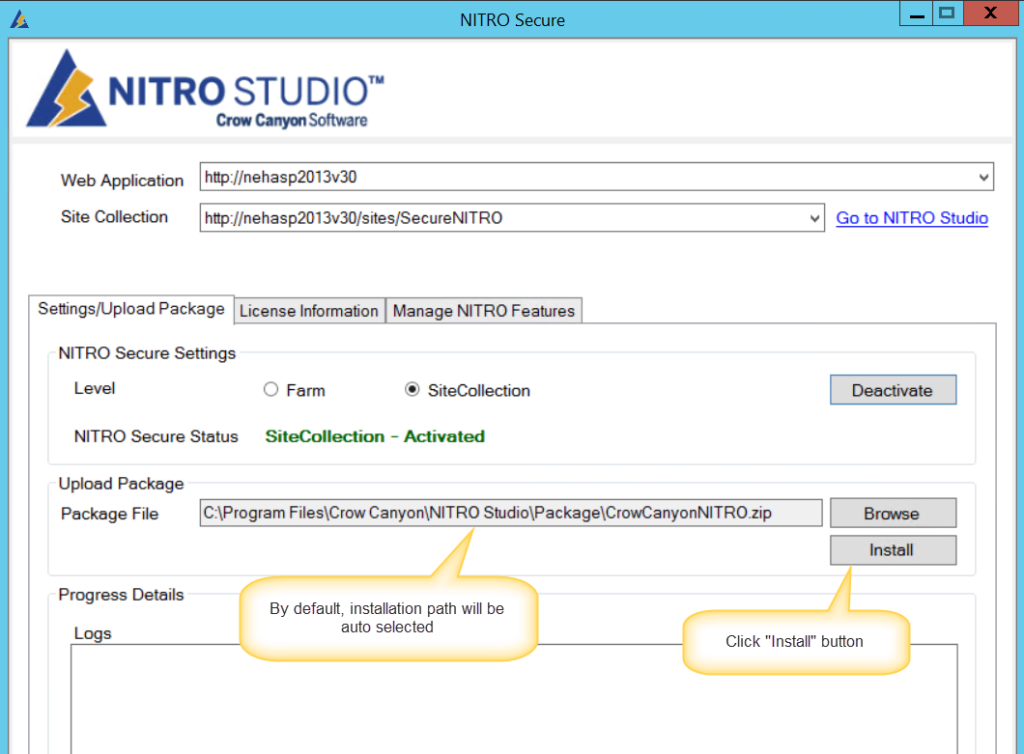Click the NITRO Studio logo

pyautogui.click(x=200, y=90)
